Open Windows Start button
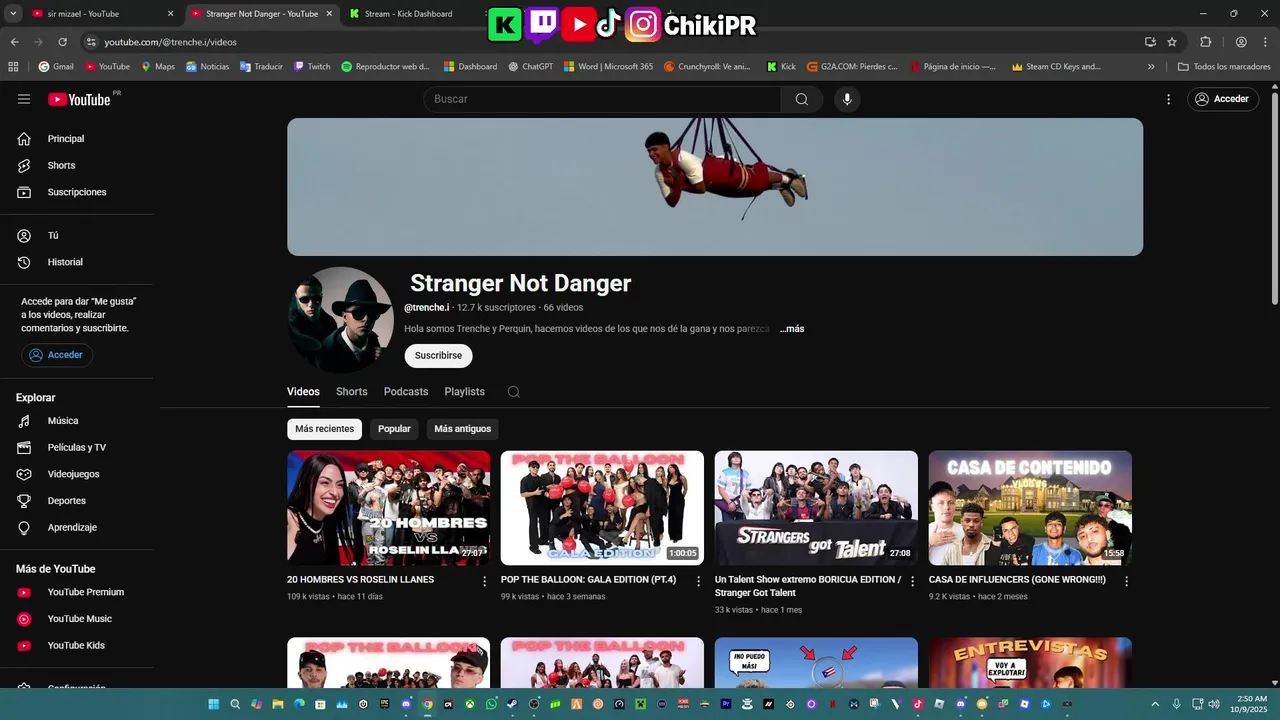This screenshot has width=1280, height=720. (x=213, y=704)
